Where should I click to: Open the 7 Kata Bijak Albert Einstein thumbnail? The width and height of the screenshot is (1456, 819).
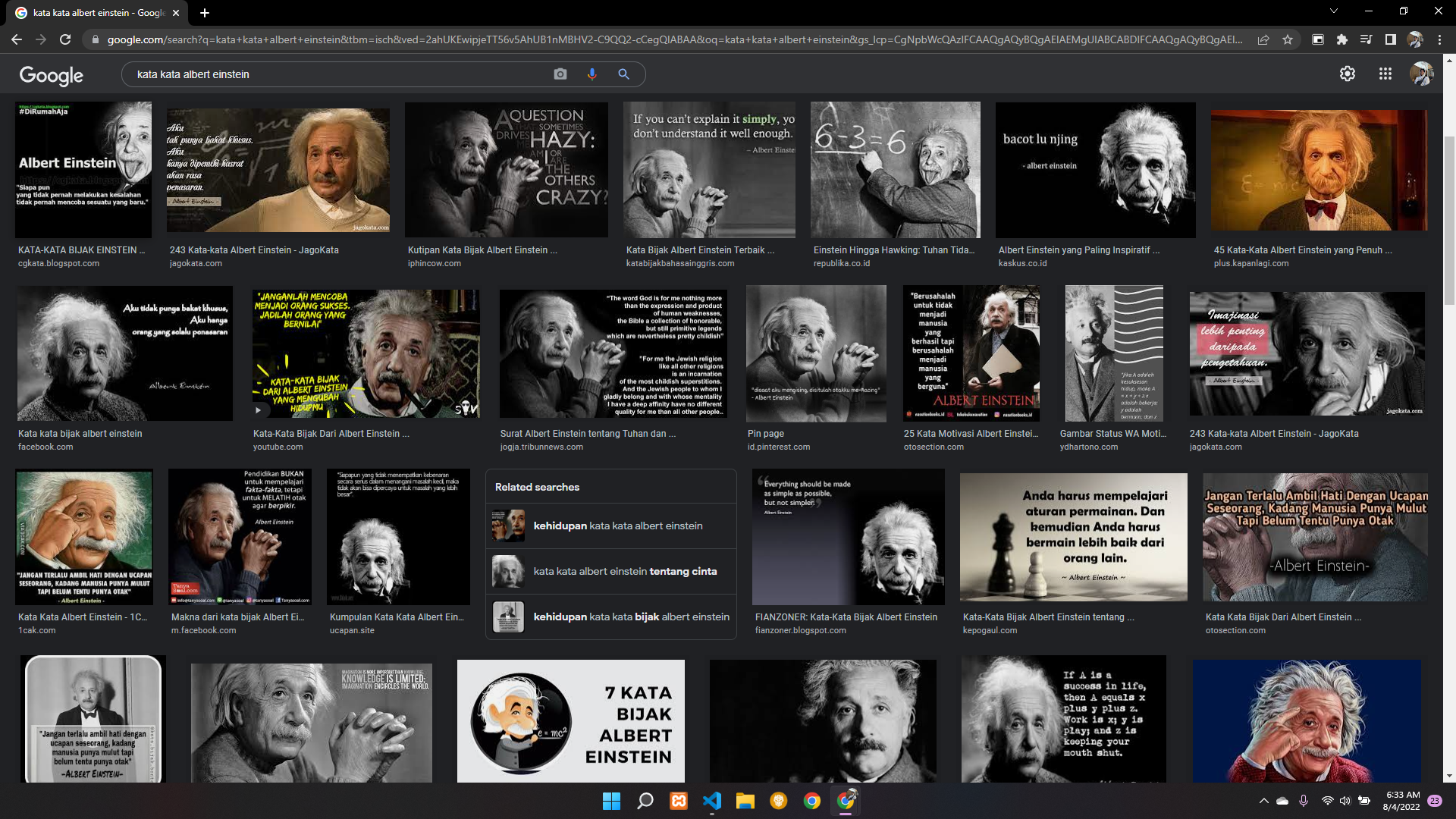pos(570,720)
